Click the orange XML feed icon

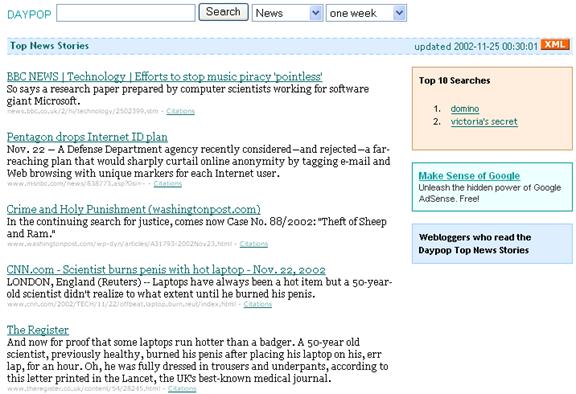click(x=555, y=44)
